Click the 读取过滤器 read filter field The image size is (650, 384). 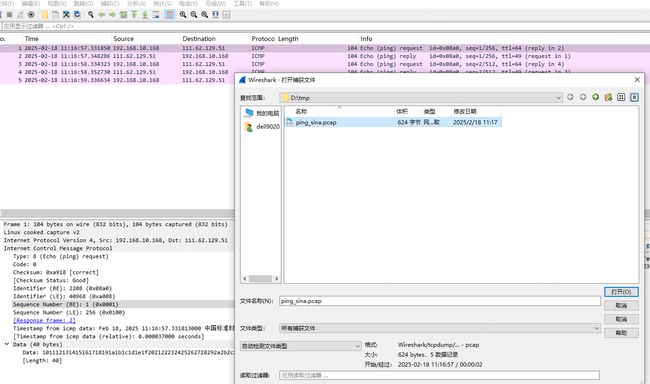439,375
